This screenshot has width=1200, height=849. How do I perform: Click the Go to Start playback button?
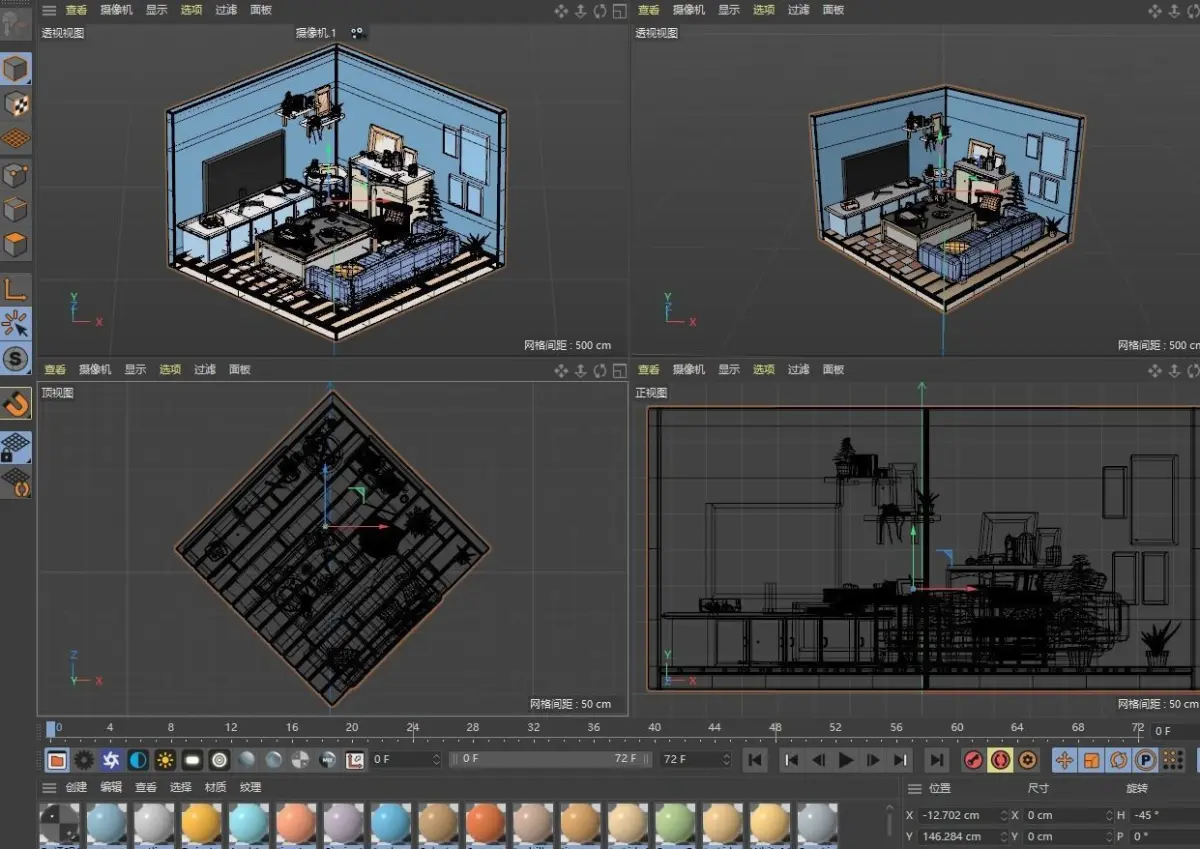tap(755, 760)
